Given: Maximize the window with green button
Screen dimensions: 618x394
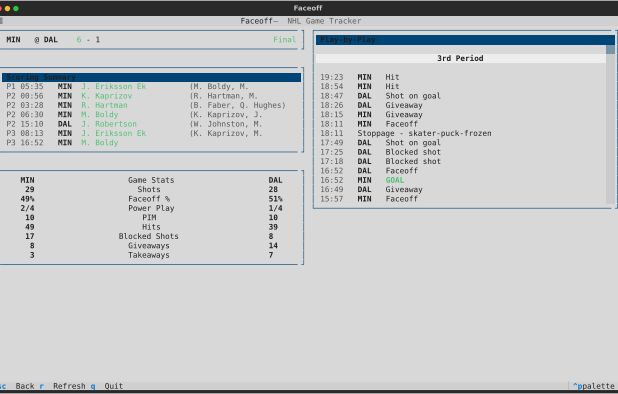Looking at the screenshot, I should click(x=16, y=8).
